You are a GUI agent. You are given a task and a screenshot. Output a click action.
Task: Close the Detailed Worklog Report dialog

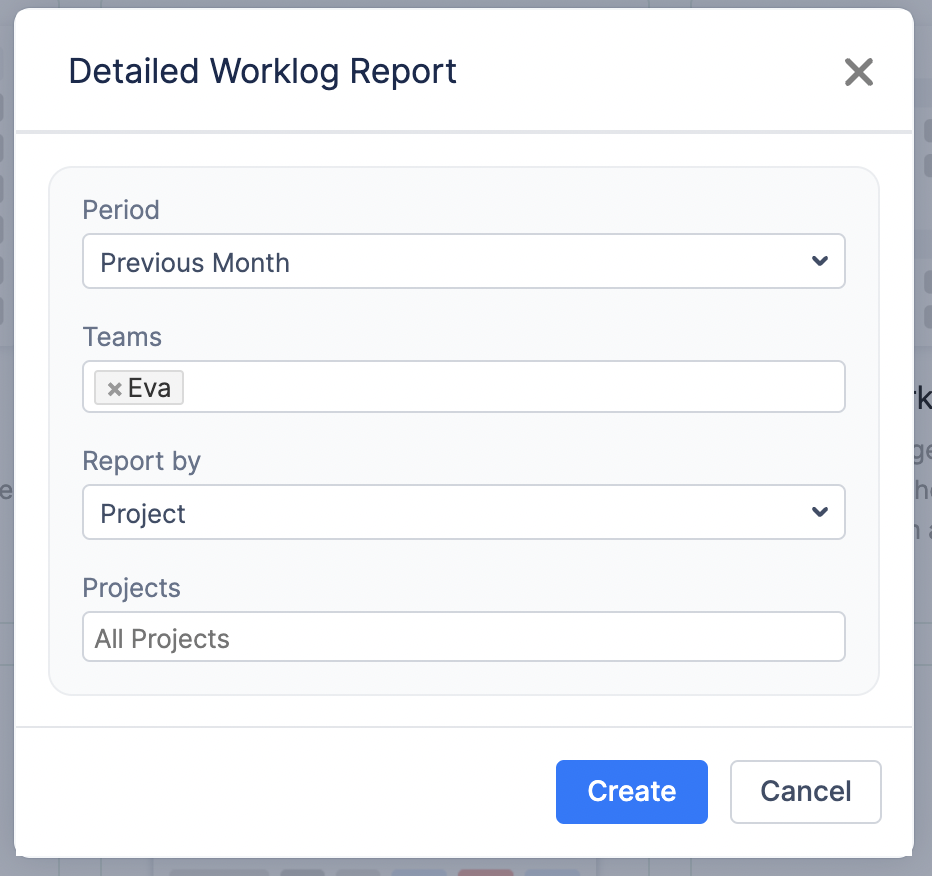click(x=858, y=72)
